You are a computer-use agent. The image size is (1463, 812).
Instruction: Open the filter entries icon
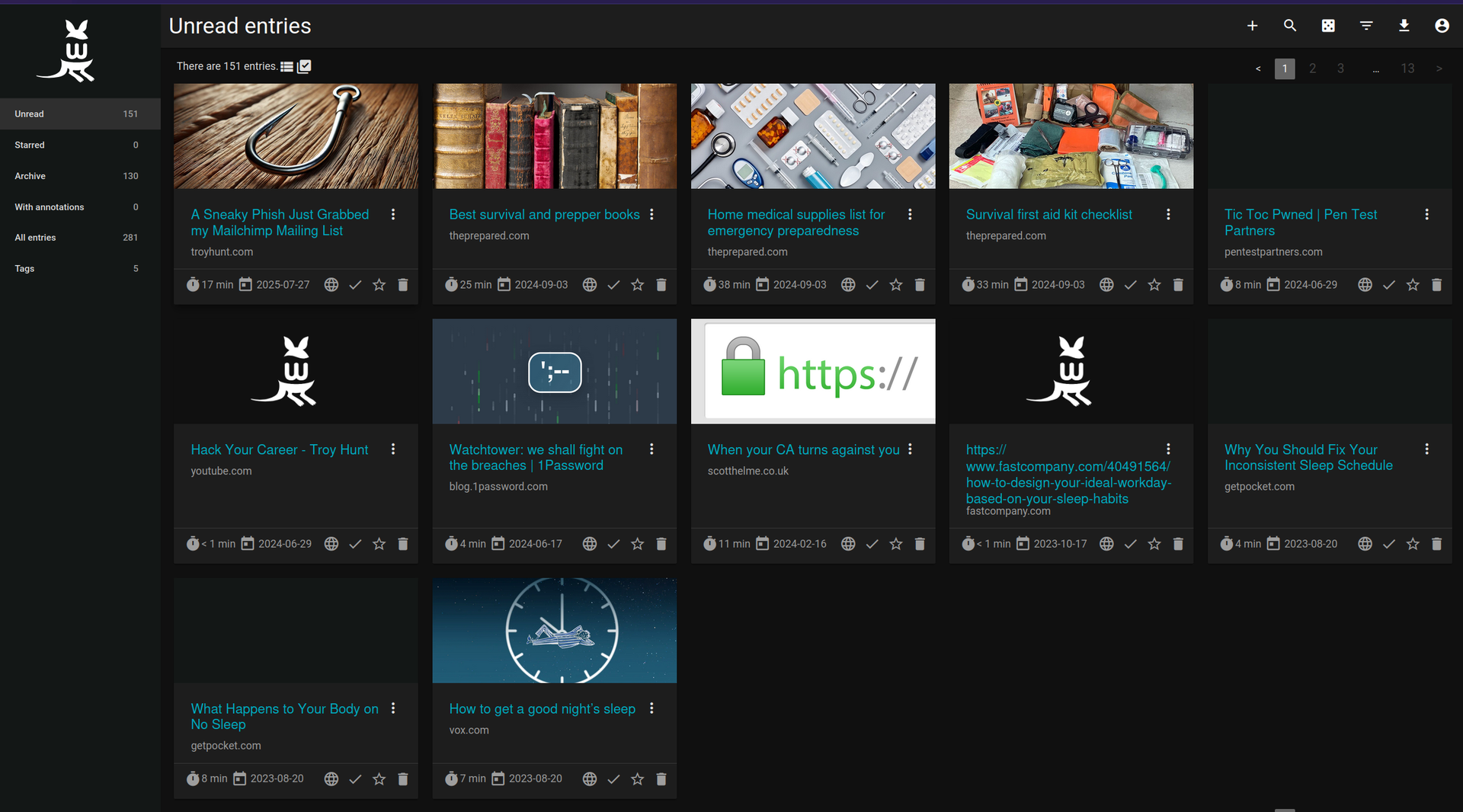[1366, 26]
